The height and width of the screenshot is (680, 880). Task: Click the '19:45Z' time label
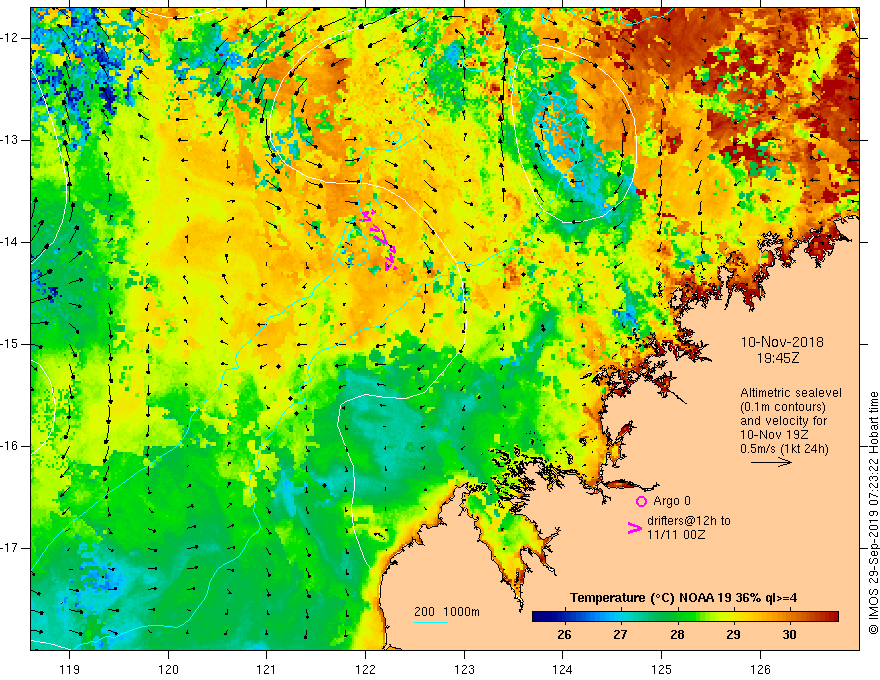[777, 357]
